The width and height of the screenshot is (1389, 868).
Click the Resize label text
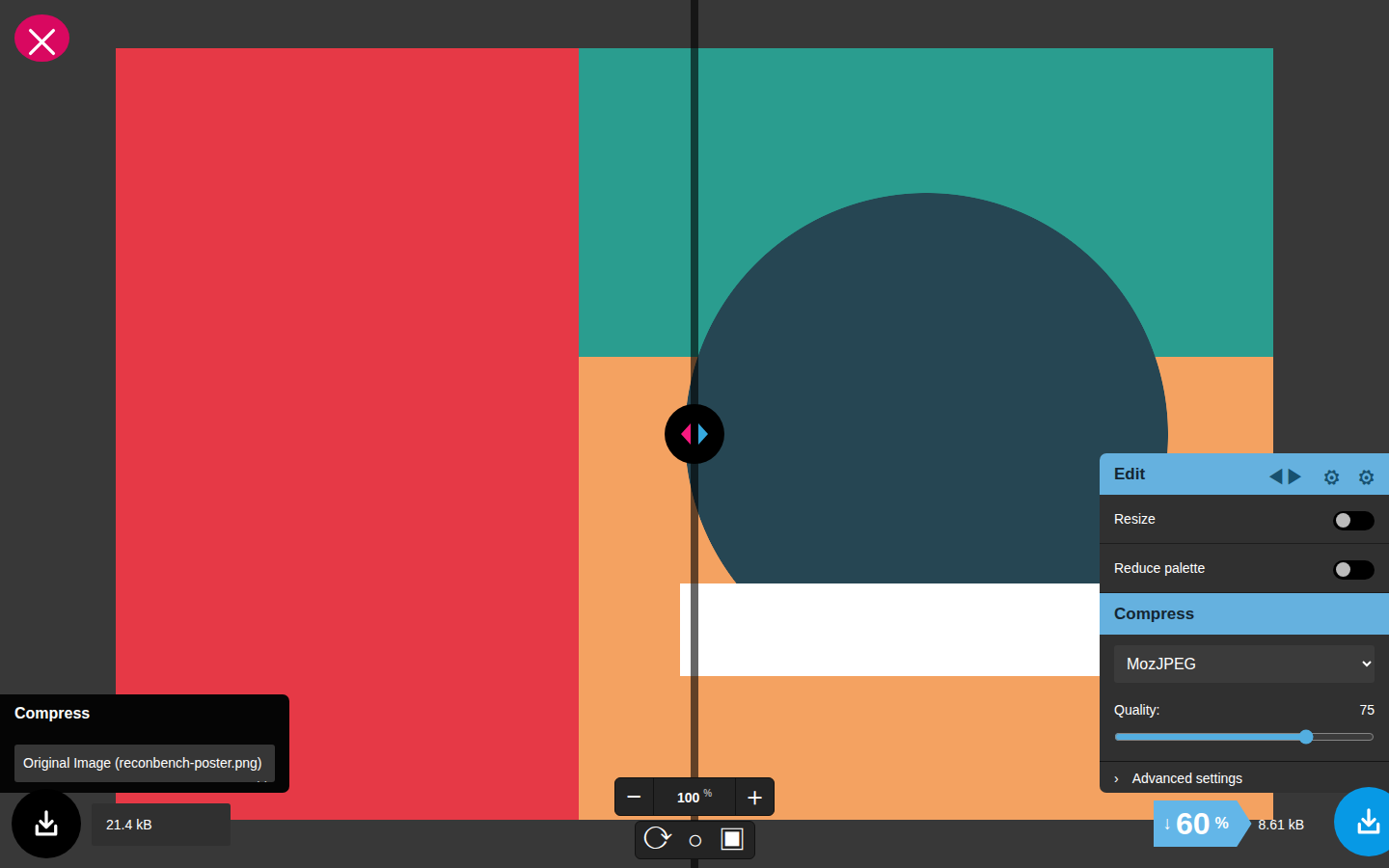(1134, 519)
